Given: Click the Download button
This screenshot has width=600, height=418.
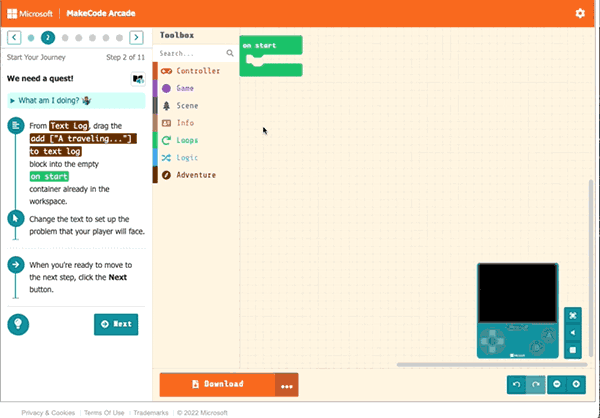Looking at the screenshot, I should pyautogui.click(x=217, y=385).
